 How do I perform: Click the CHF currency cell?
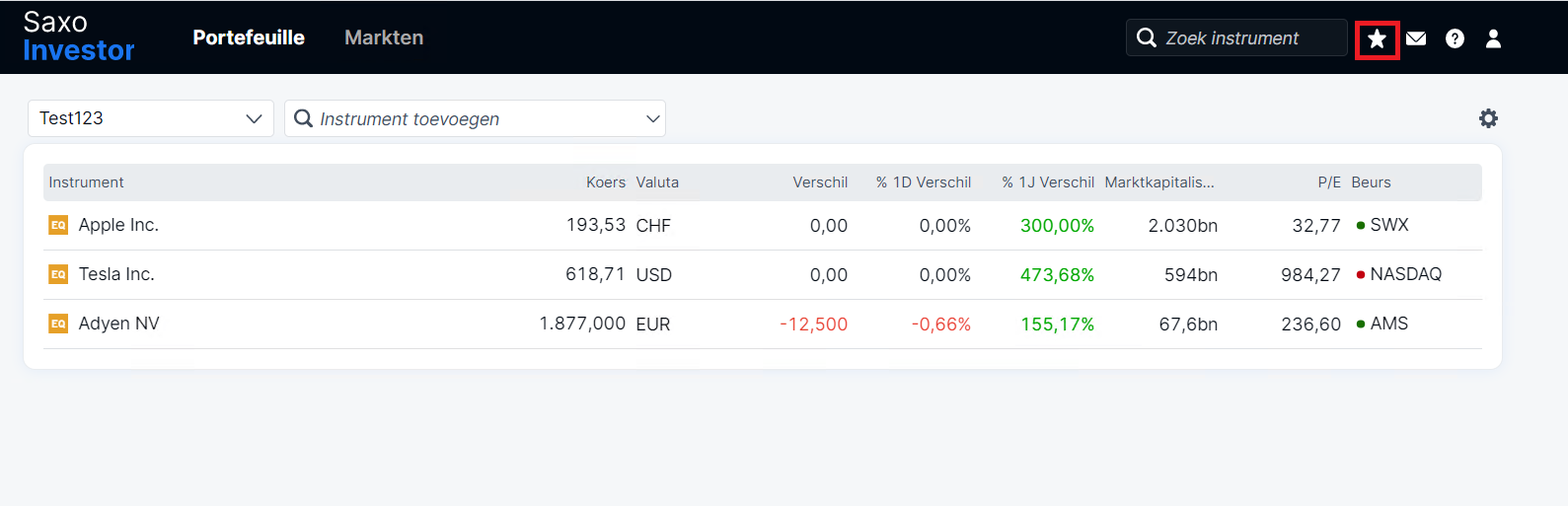(x=653, y=226)
